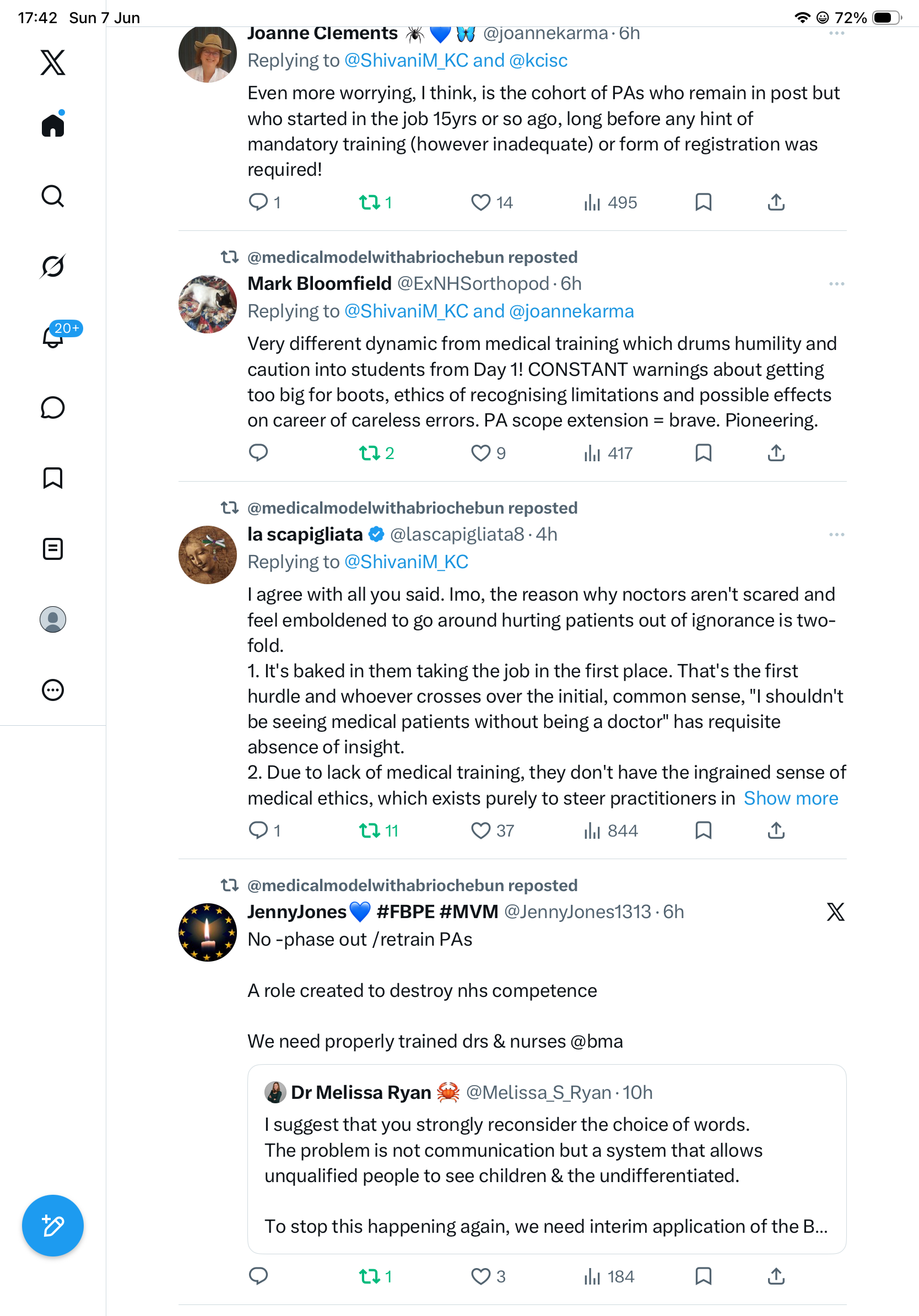
Task: Open quoted post by Dr Melissa Ryan
Action: click(x=547, y=1159)
